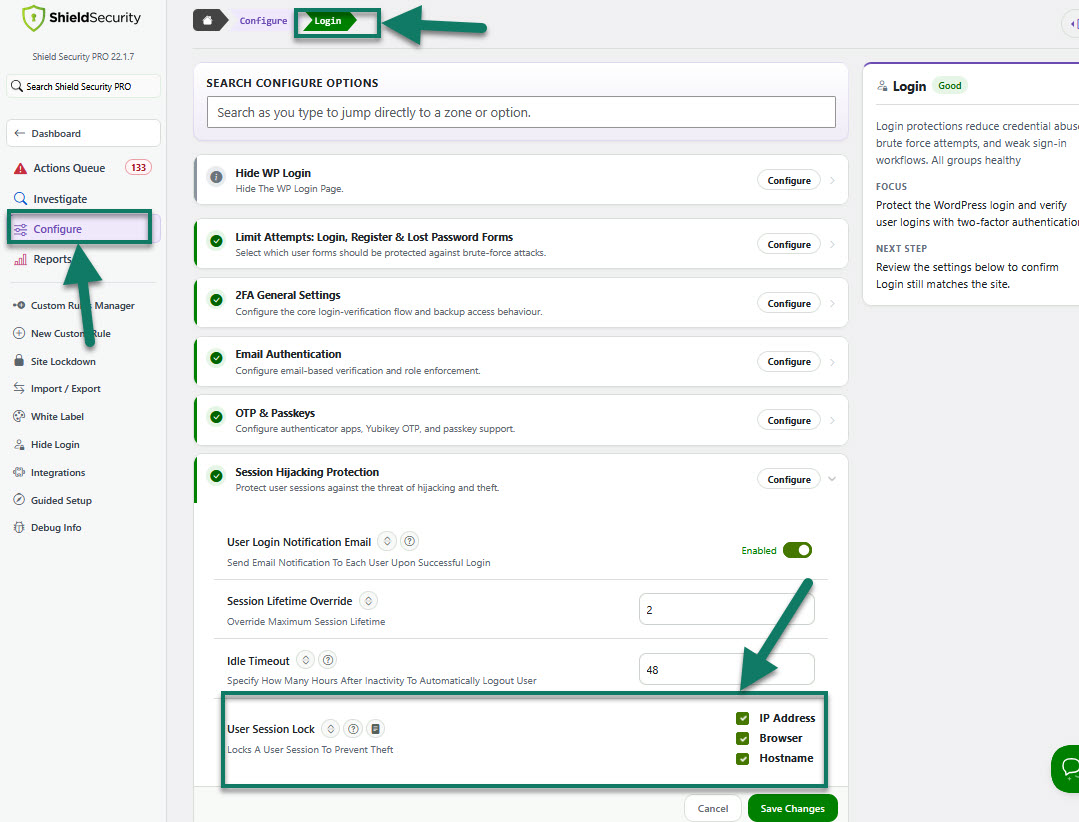Expand the Limit Attempts row chevron
1079x822 pixels.
tap(832, 244)
